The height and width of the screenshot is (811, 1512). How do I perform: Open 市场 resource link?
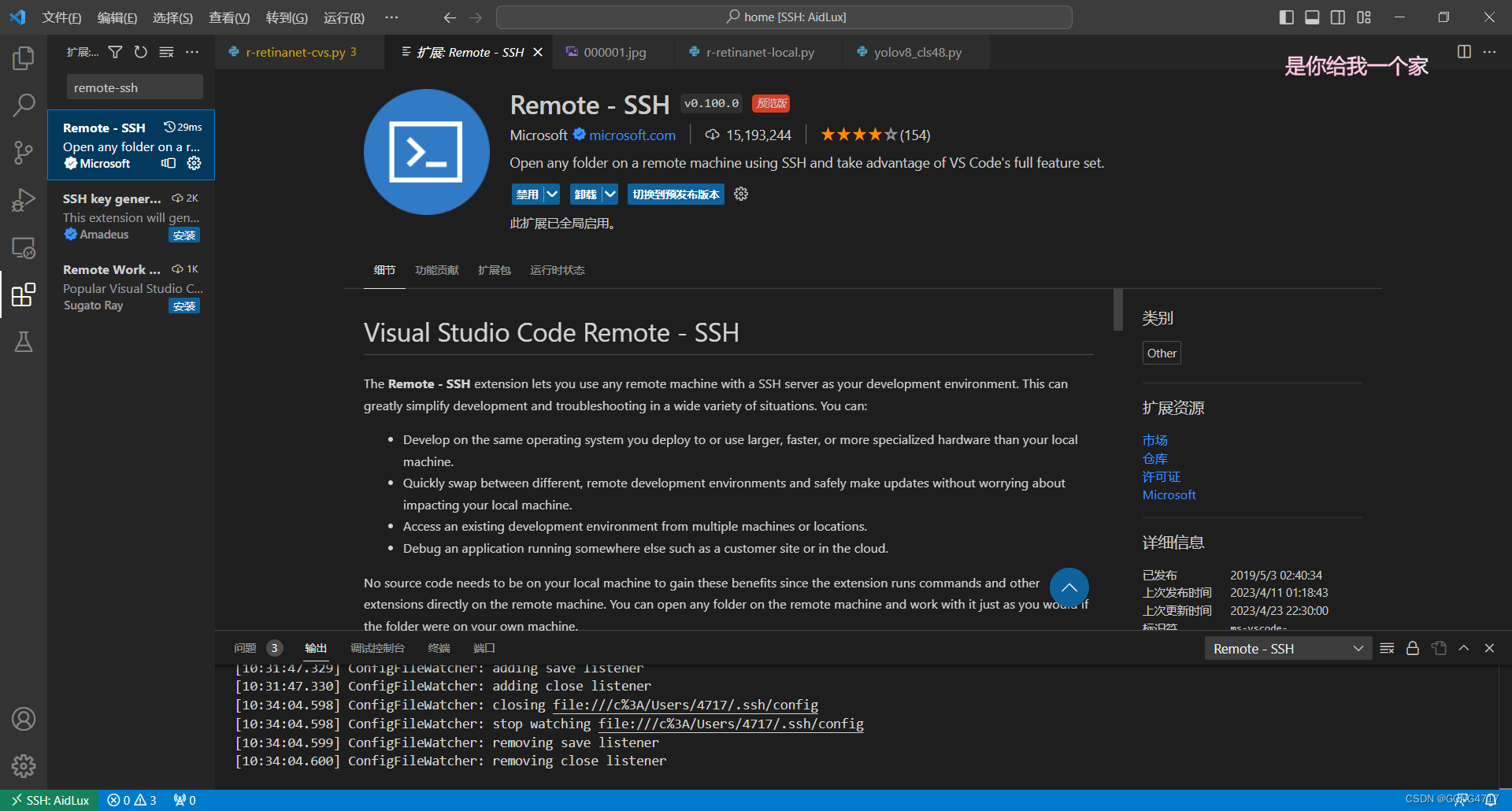click(x=1155, y=440)
